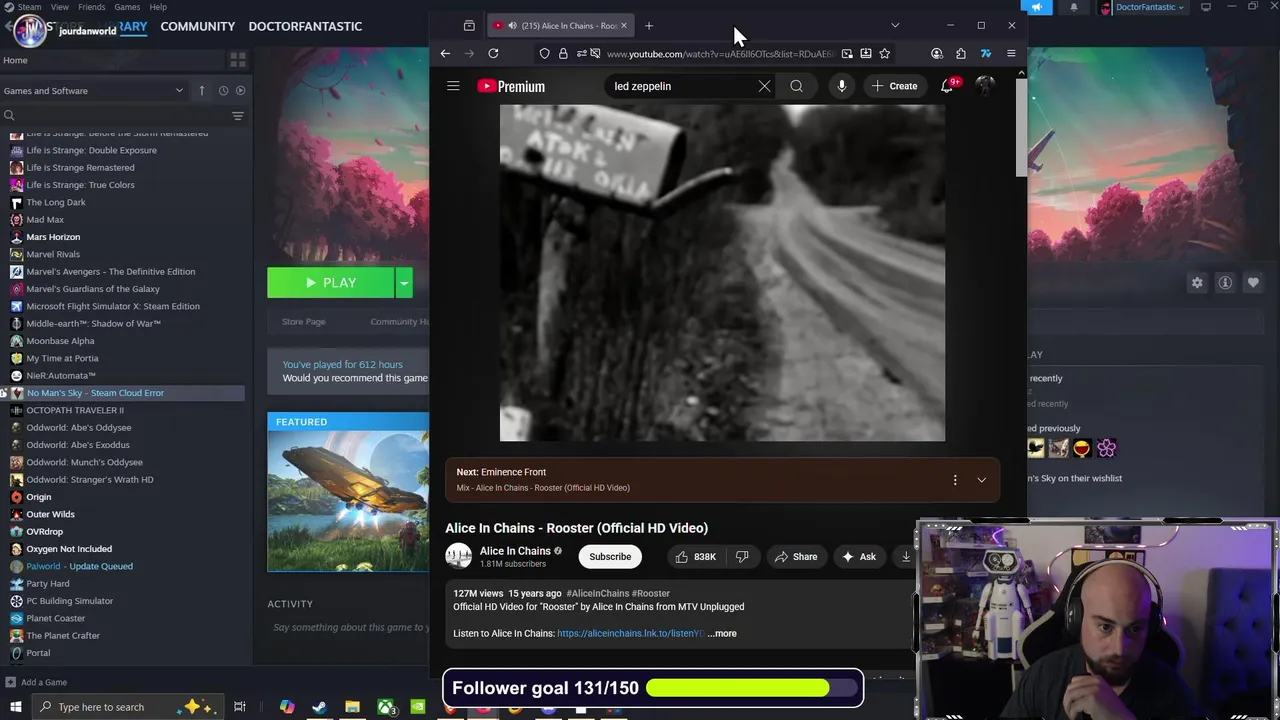Click the Rooster video player
1280x720 pixels.
pyautogui.click(x=722, y=272)
